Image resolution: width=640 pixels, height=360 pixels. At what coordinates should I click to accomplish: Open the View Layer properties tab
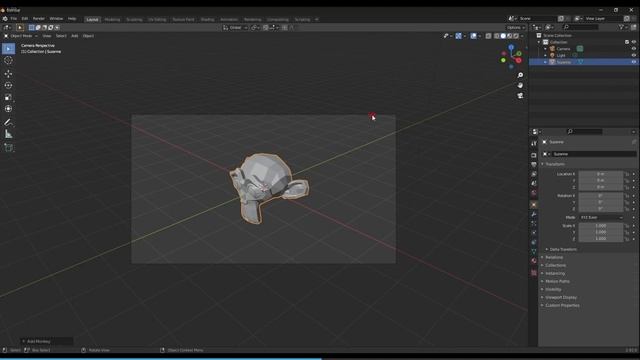[534, 174]
